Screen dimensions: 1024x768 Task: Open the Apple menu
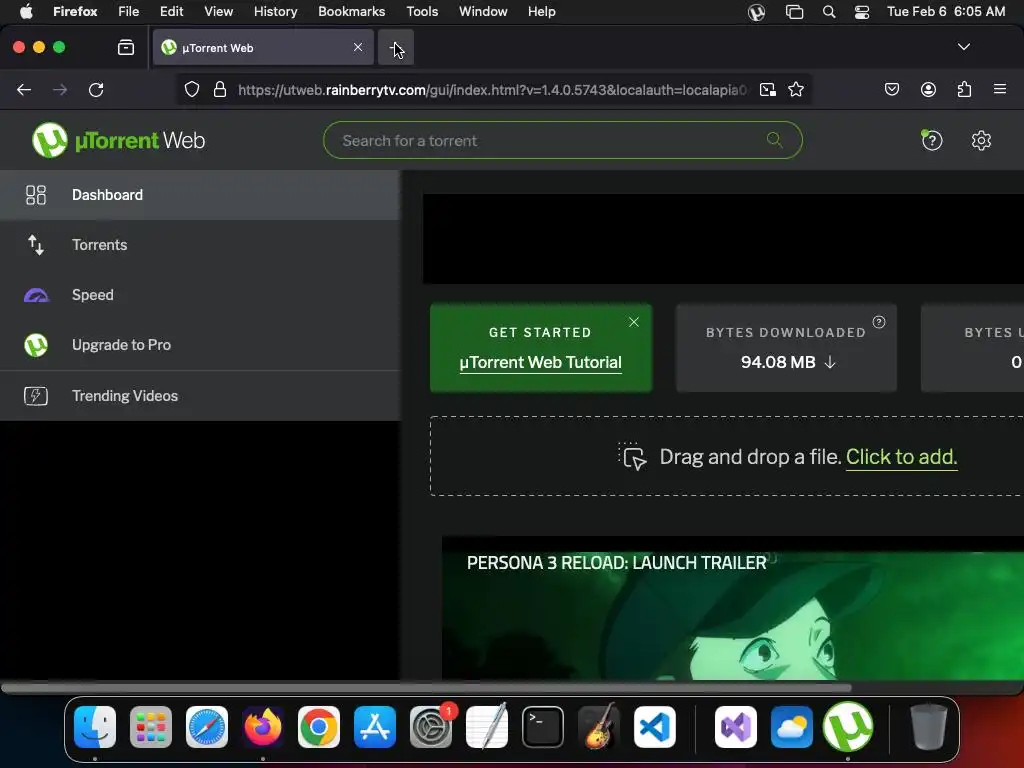point(26,11)
